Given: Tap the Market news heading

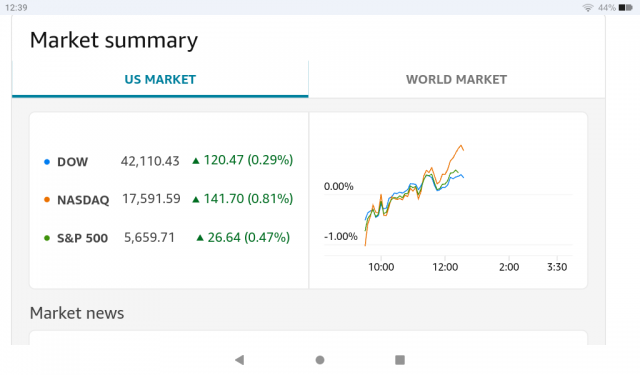Looking at the screenshot, I should coord(77,313).
